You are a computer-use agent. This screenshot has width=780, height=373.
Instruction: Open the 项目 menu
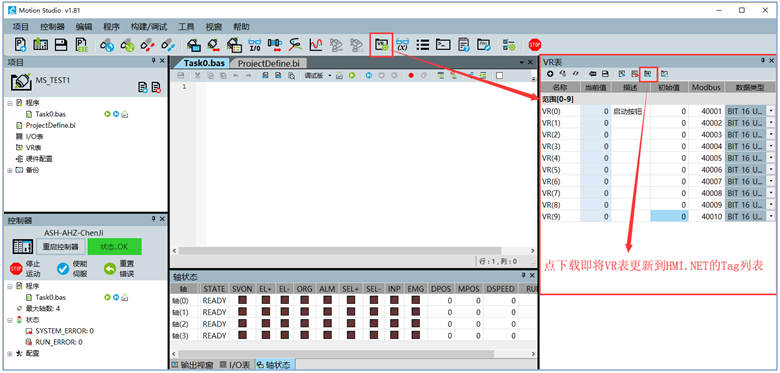click(x=21, y=27)
